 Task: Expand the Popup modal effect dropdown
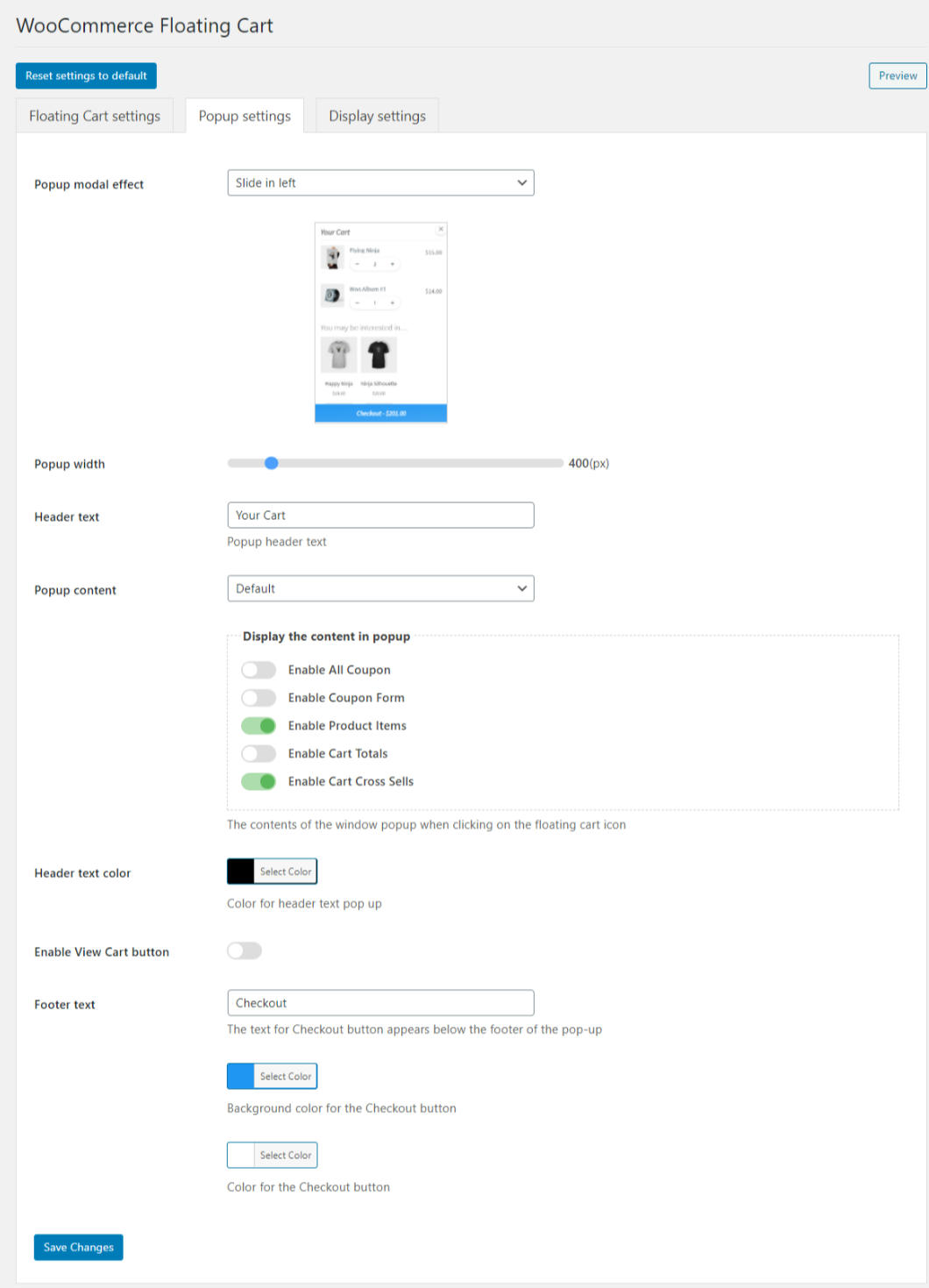coord(380,182)
